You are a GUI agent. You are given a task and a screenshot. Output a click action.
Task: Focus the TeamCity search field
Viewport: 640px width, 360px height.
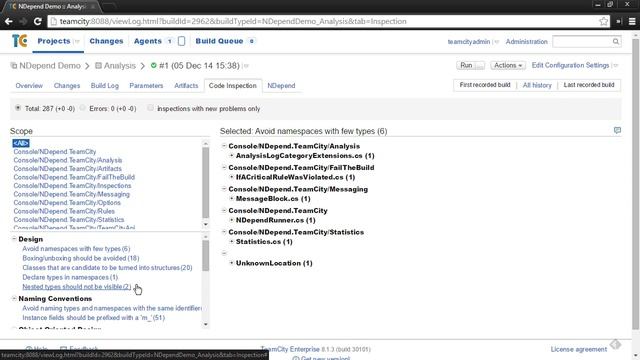pyautogui.click(x=582, y=41)
